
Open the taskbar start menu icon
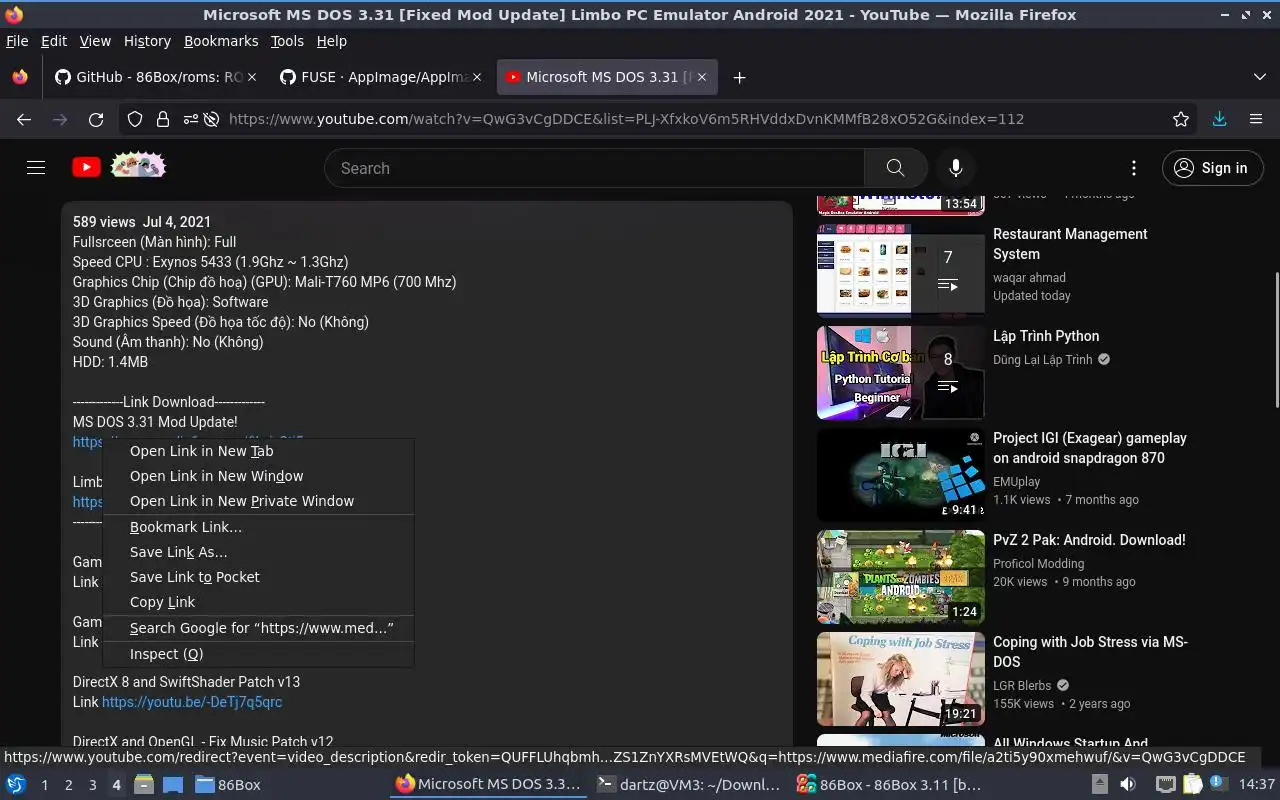[x=16, y=785]
